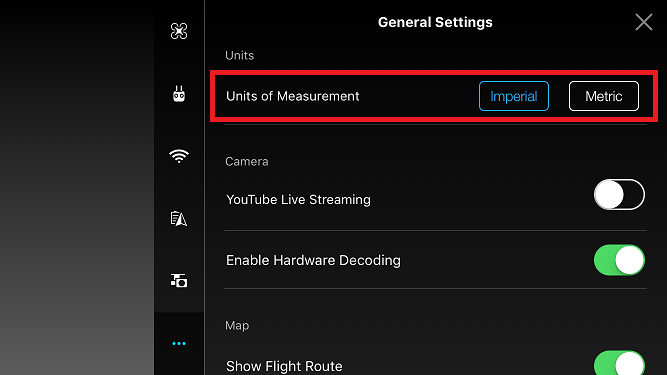Tap the dimmed camera view area

(77, 188)
